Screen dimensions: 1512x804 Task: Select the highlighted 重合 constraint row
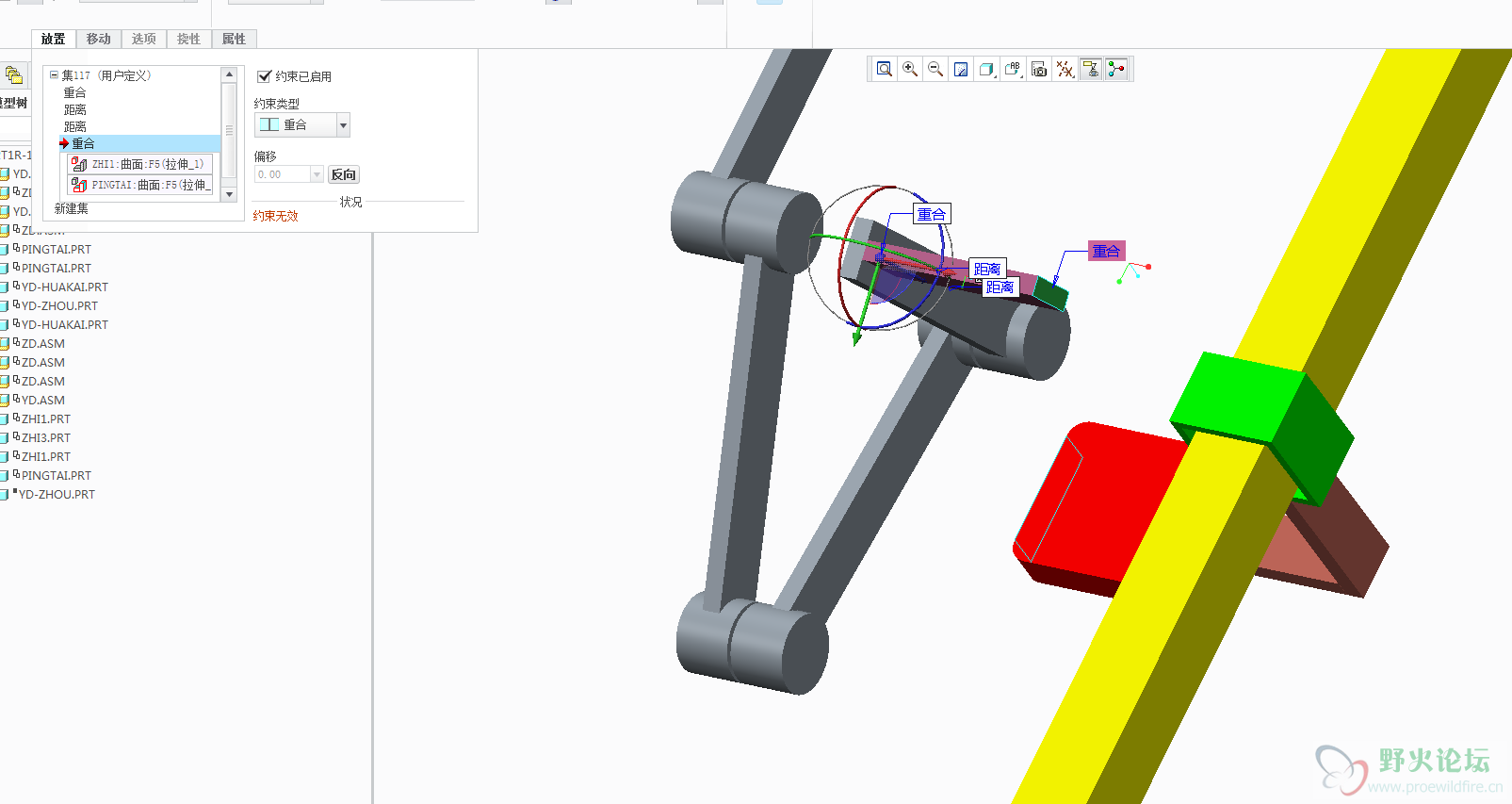point(138,143)
